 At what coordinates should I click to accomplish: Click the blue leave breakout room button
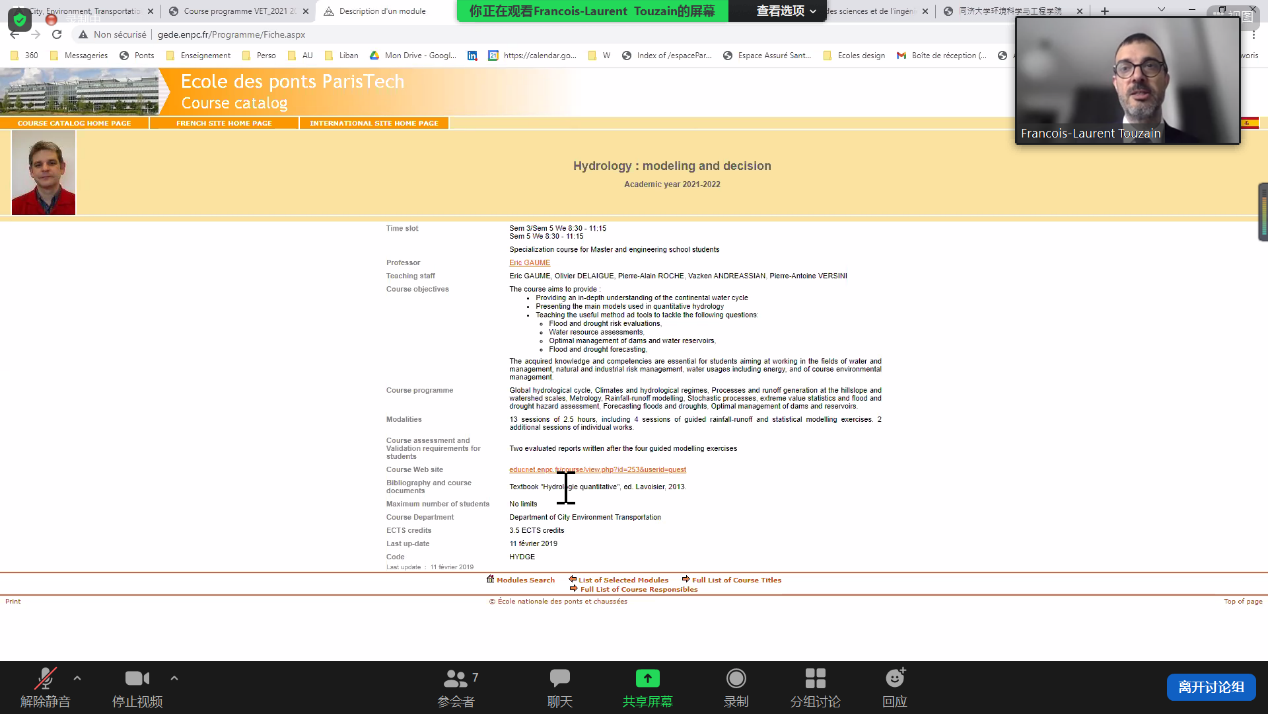(x=1210, y=687)
